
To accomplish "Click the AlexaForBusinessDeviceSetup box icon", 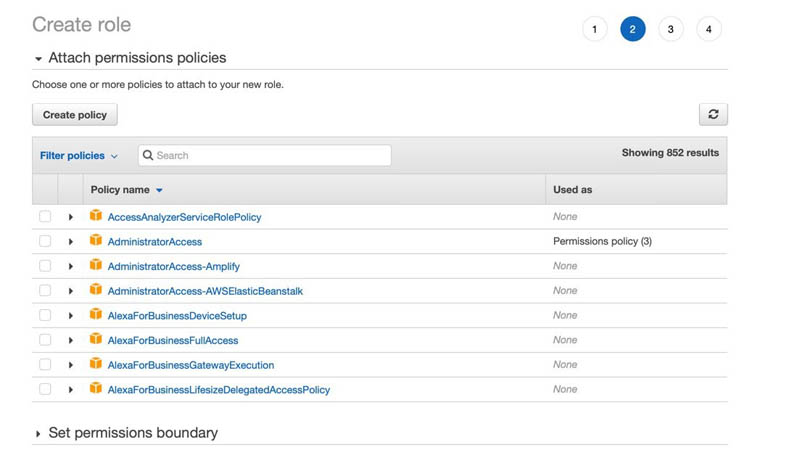I will click(95, 314).
